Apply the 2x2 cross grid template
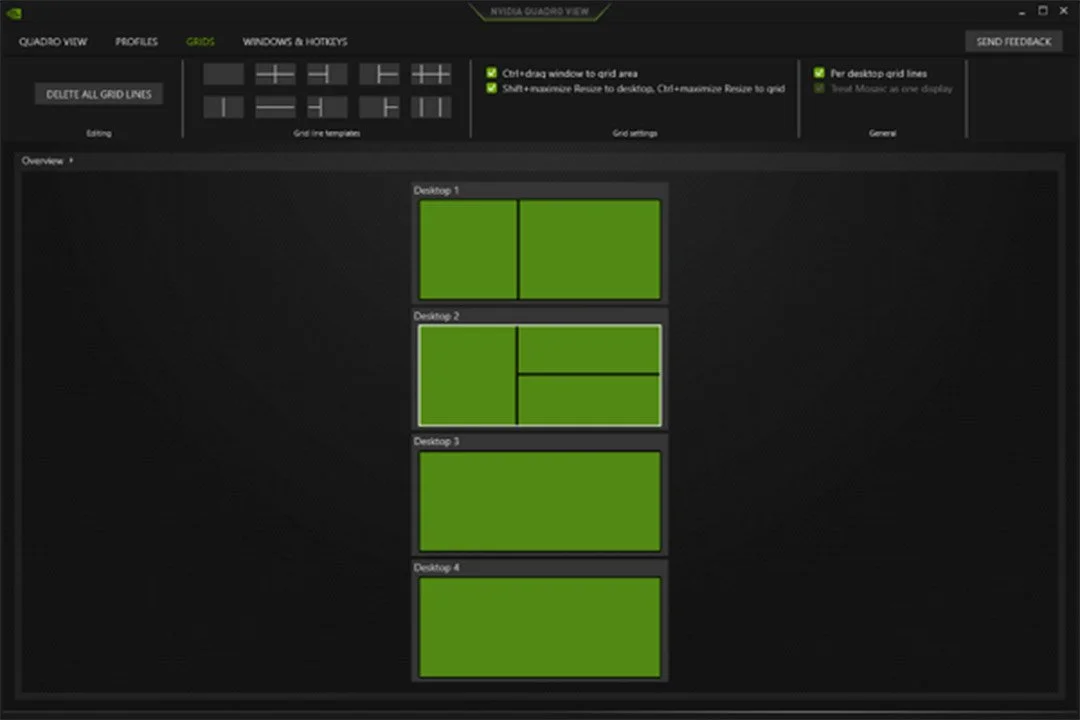This screenshot has height=720, width=1080. tap(275, 74)
